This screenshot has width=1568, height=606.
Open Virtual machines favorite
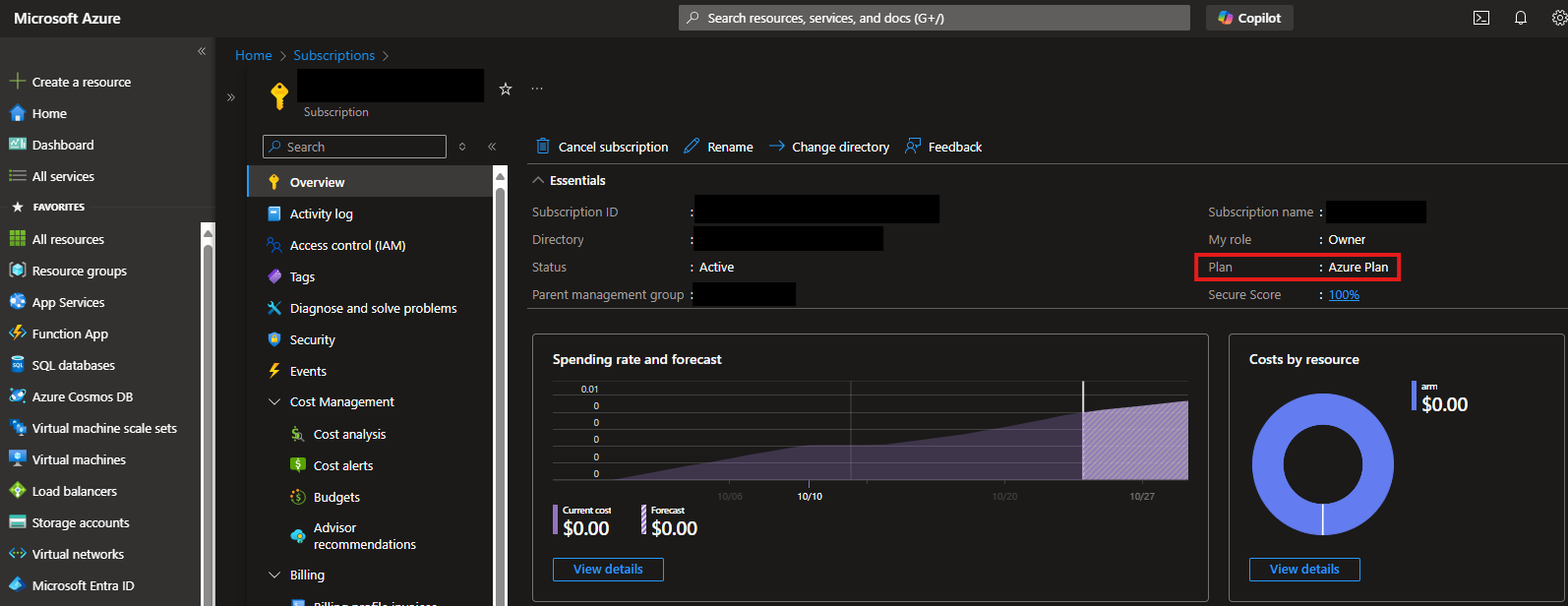[x=79, y=459]
